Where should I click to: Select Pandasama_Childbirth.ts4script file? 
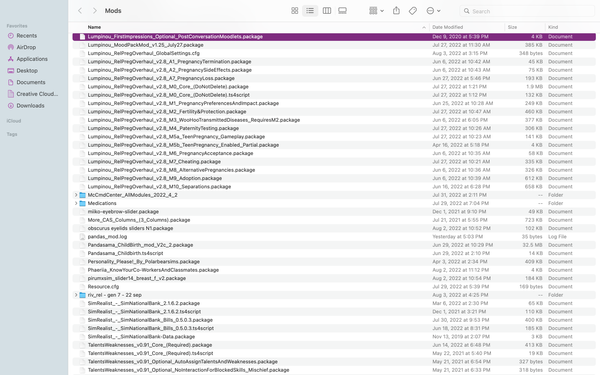[x=334, y=253]
